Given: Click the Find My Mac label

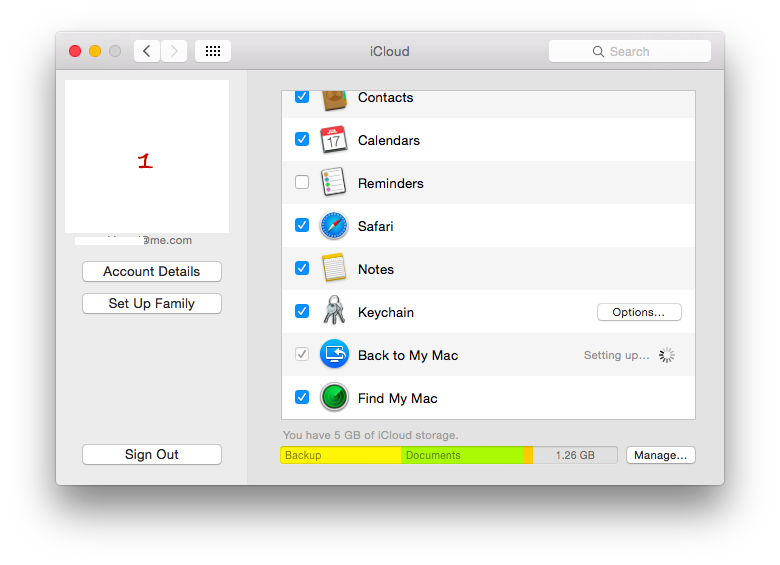Looking at the screenshot, I should pyautogui.click(x=397, y=398).
